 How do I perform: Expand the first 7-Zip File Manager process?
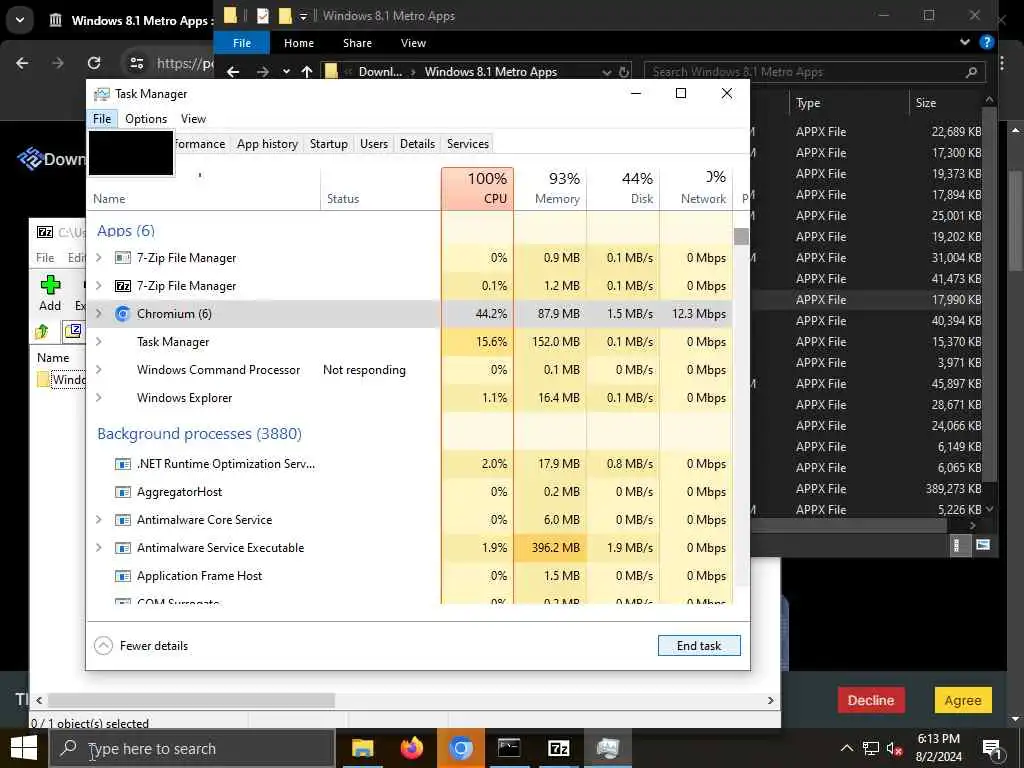pyautogui.click(x=99, y=258)
